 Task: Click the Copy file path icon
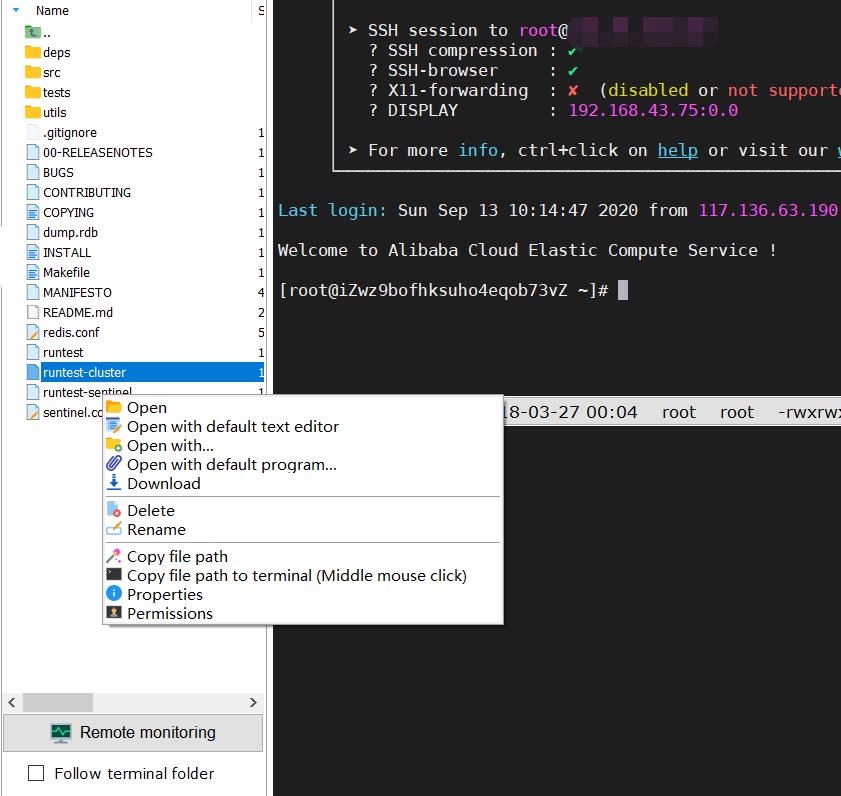114,557
